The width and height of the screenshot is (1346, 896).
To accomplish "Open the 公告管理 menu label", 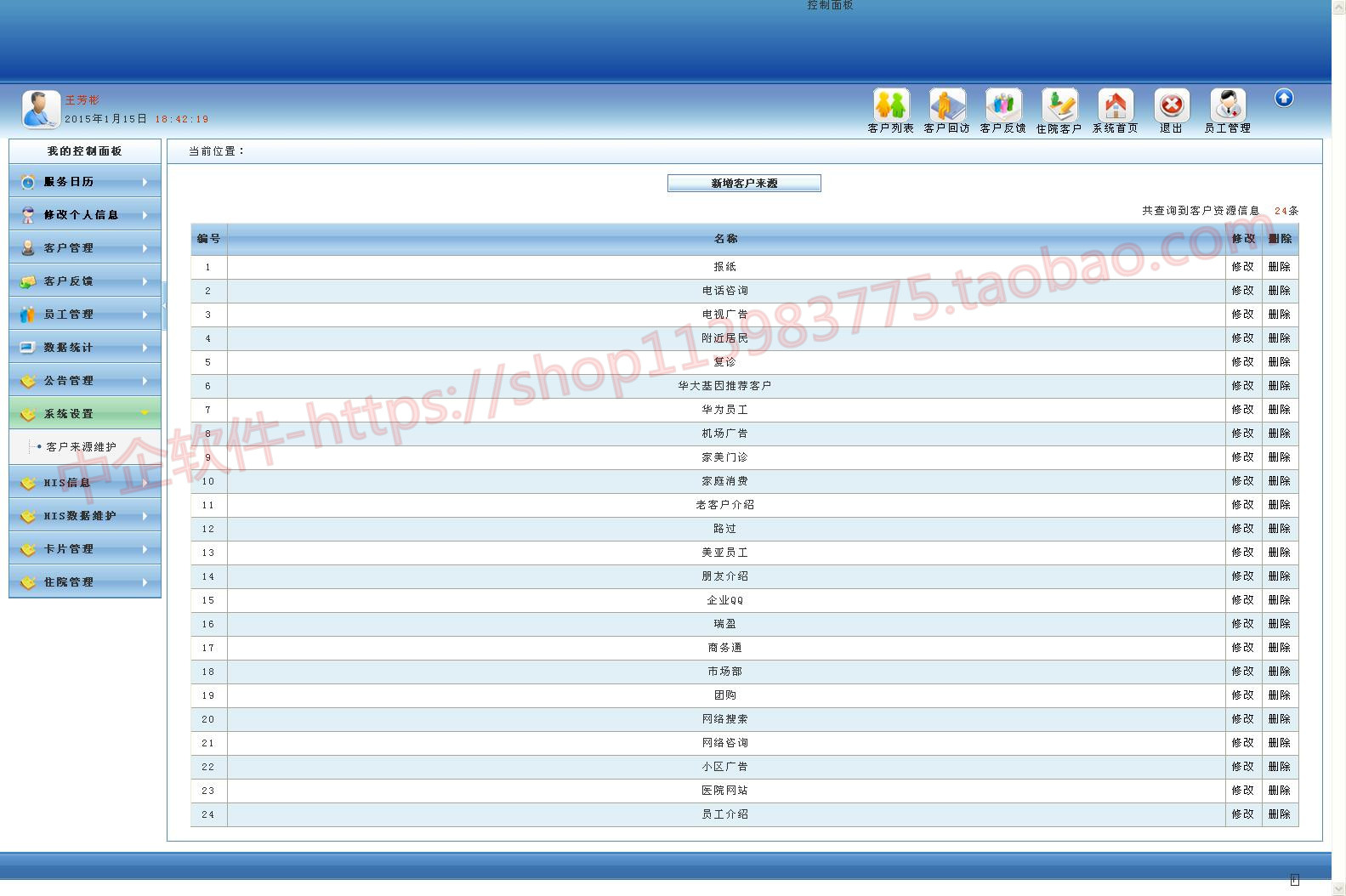I will click(69, 381).
